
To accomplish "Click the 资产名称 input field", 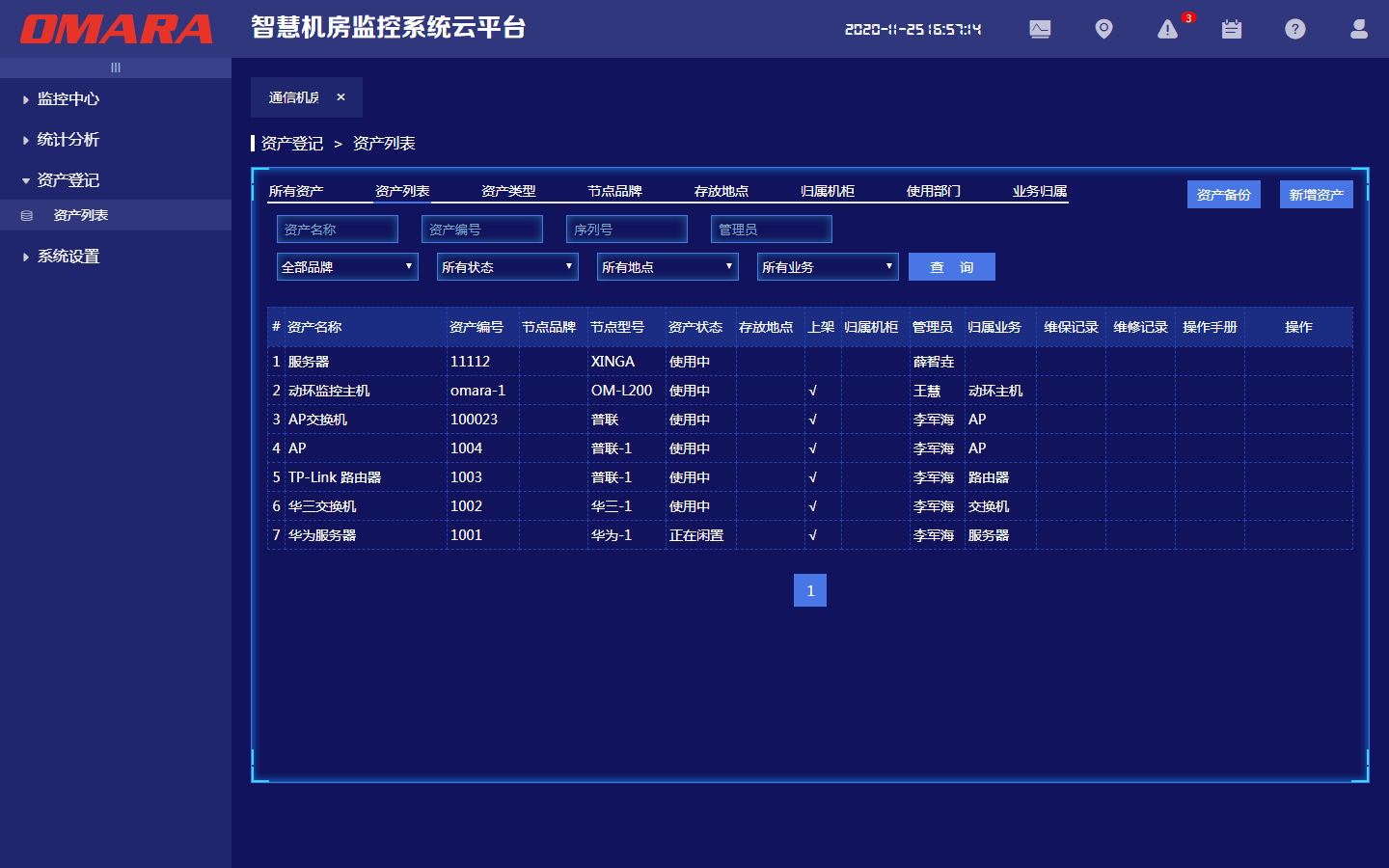I will [x=337, y=230].
